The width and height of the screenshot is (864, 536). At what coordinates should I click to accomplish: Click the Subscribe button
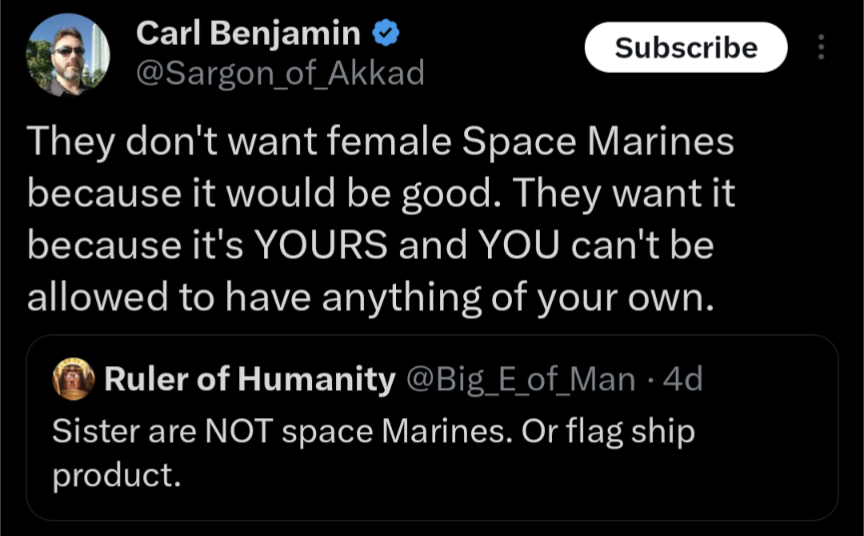coord(686,47)
